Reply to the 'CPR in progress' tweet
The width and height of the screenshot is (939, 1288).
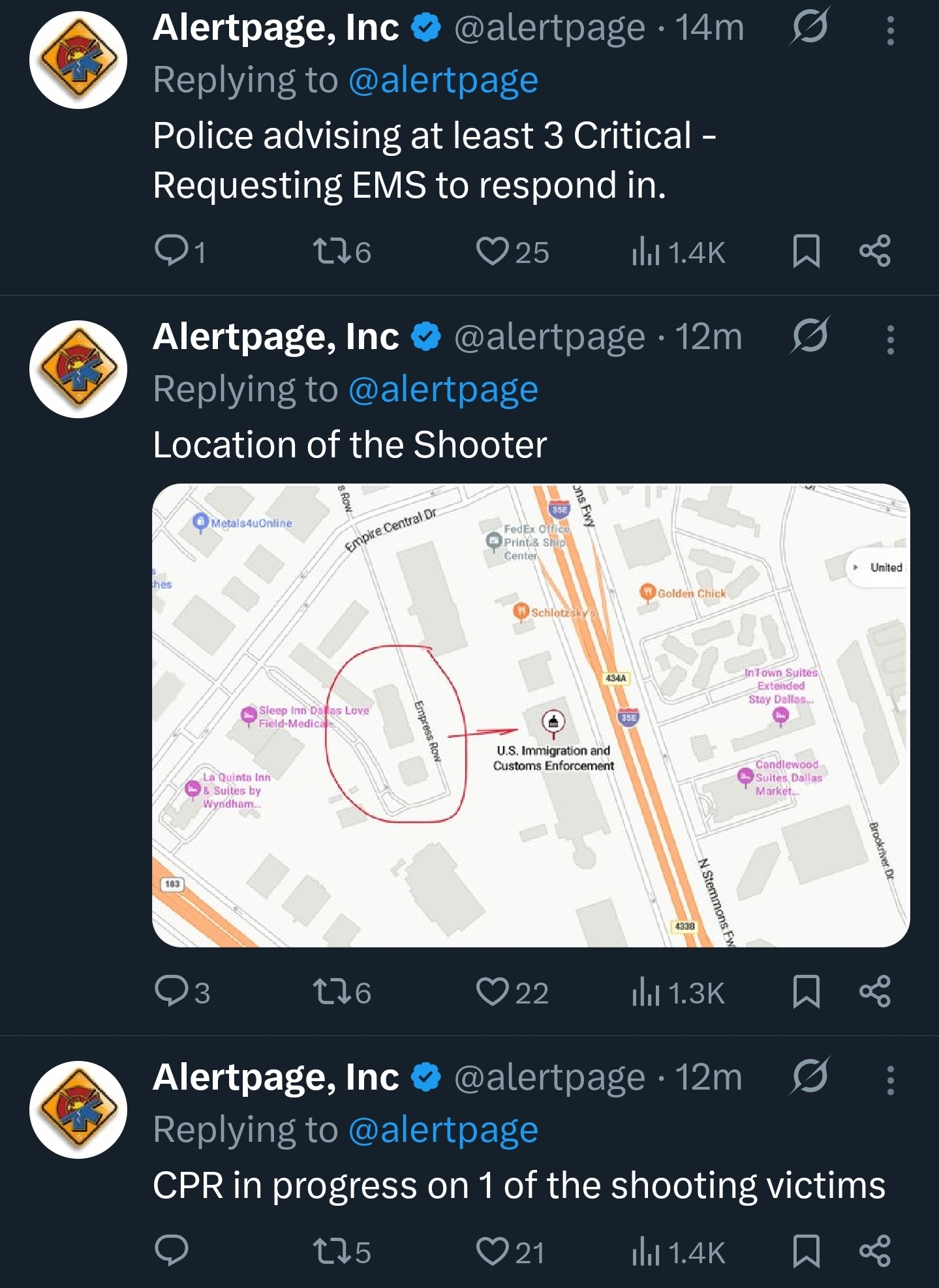click(x=172, y=1250)
